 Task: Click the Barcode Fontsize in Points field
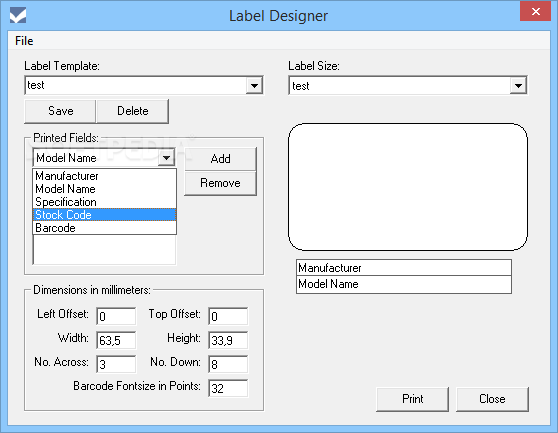(x=228, y=388)
